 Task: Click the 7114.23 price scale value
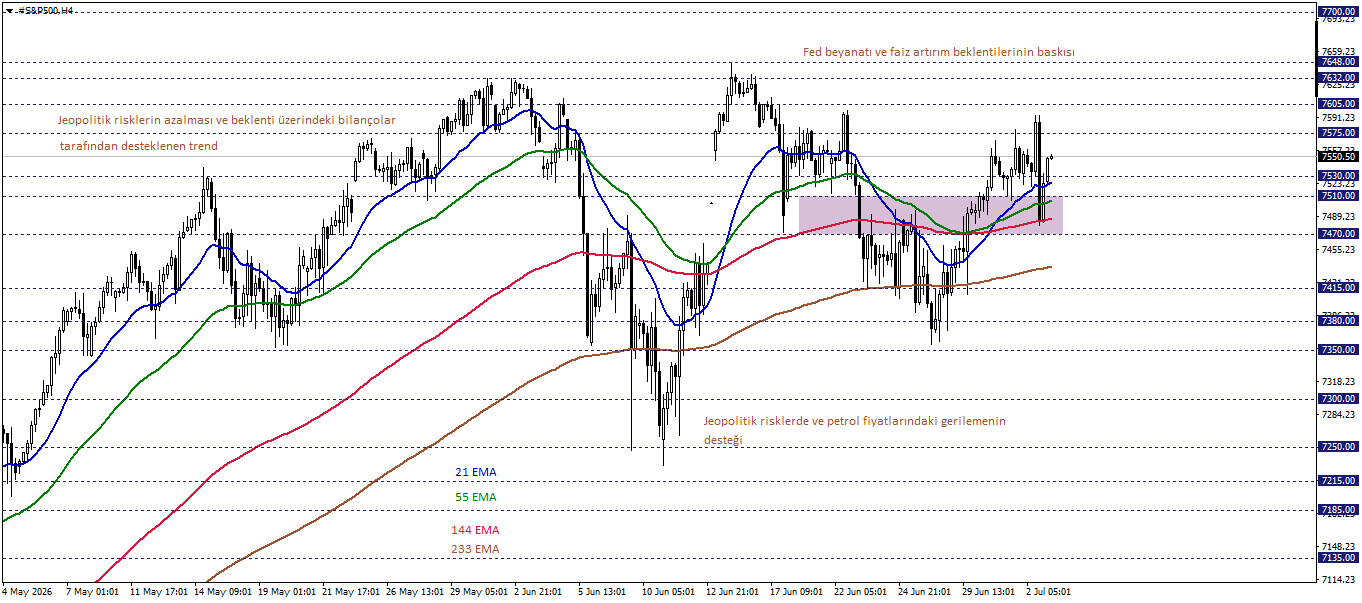(1338, 580)
